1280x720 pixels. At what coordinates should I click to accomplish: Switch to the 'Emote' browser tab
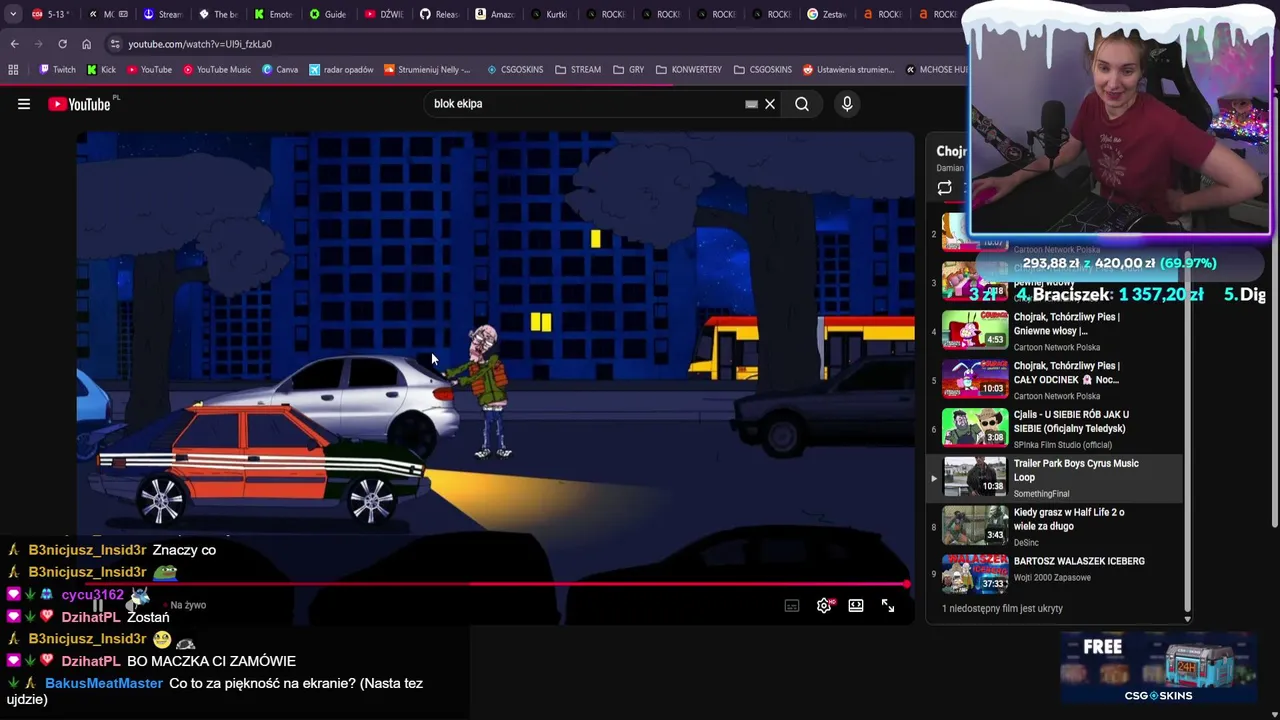click(x=273, y=14)
